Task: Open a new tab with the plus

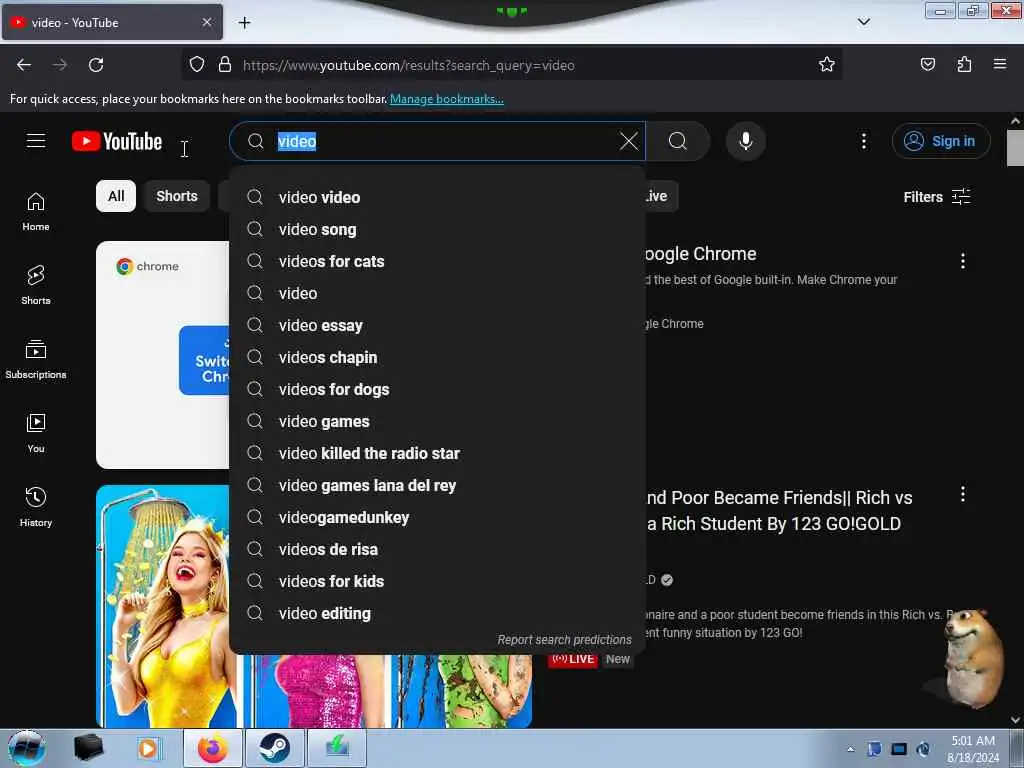Action: tap(244, 22)
